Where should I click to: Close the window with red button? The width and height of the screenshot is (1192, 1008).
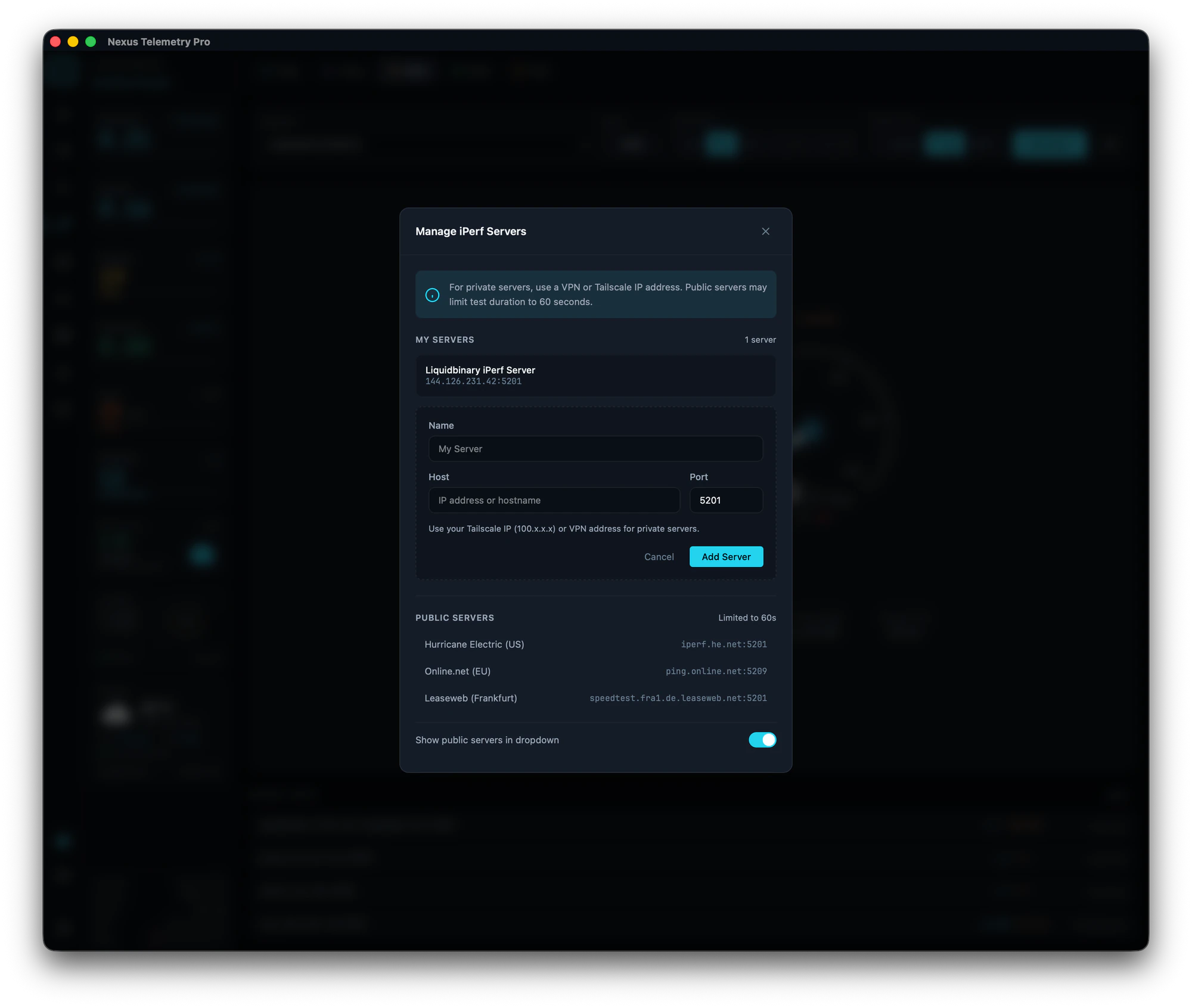(55, 42)
